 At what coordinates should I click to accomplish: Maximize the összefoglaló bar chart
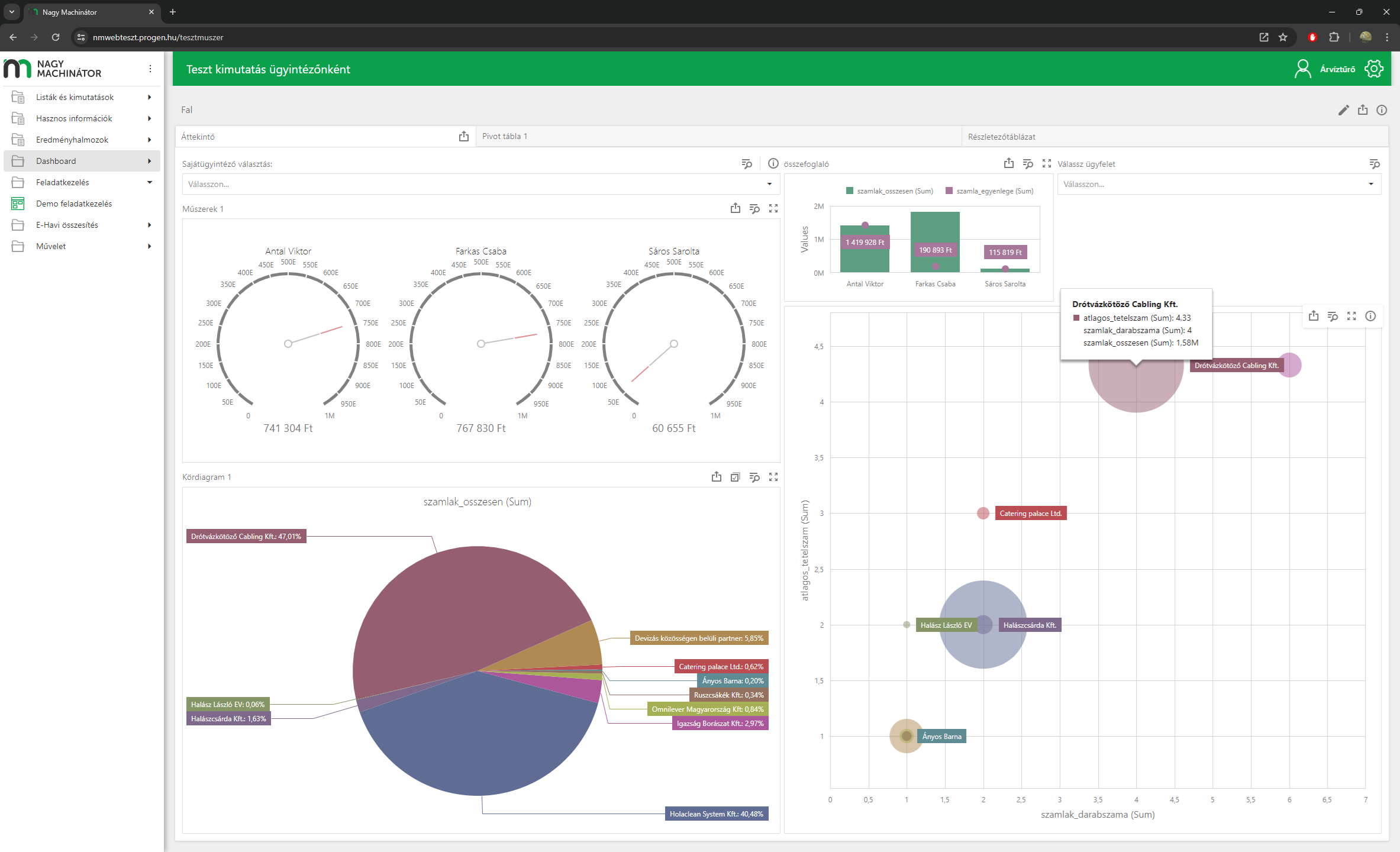1046,164
